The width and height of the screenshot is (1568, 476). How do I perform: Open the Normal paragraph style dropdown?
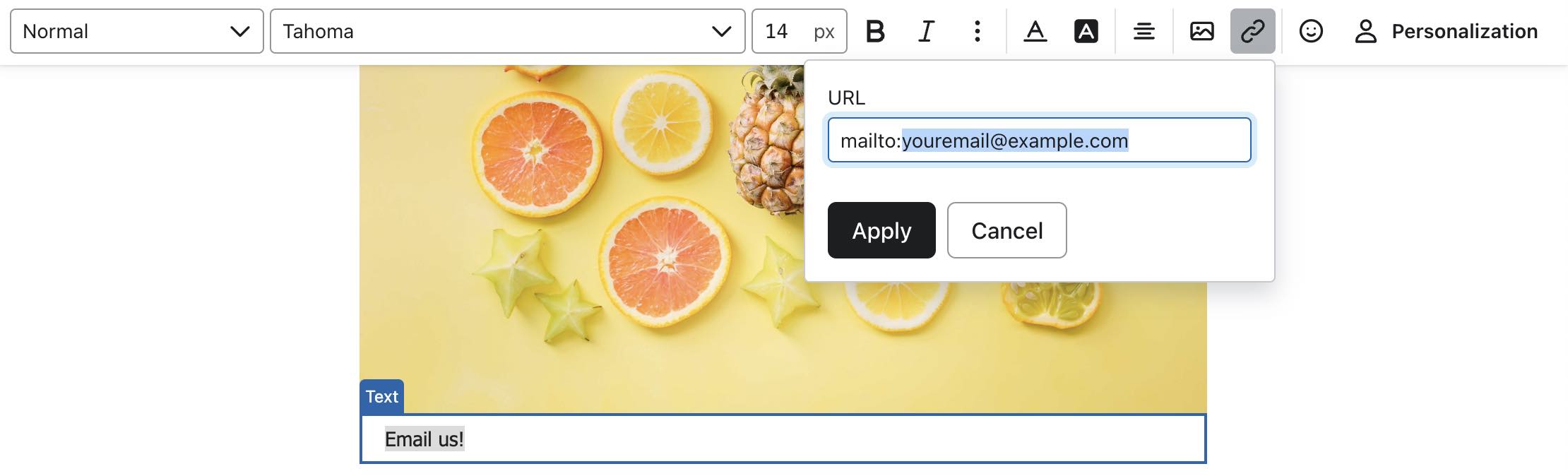pos(136,31)
